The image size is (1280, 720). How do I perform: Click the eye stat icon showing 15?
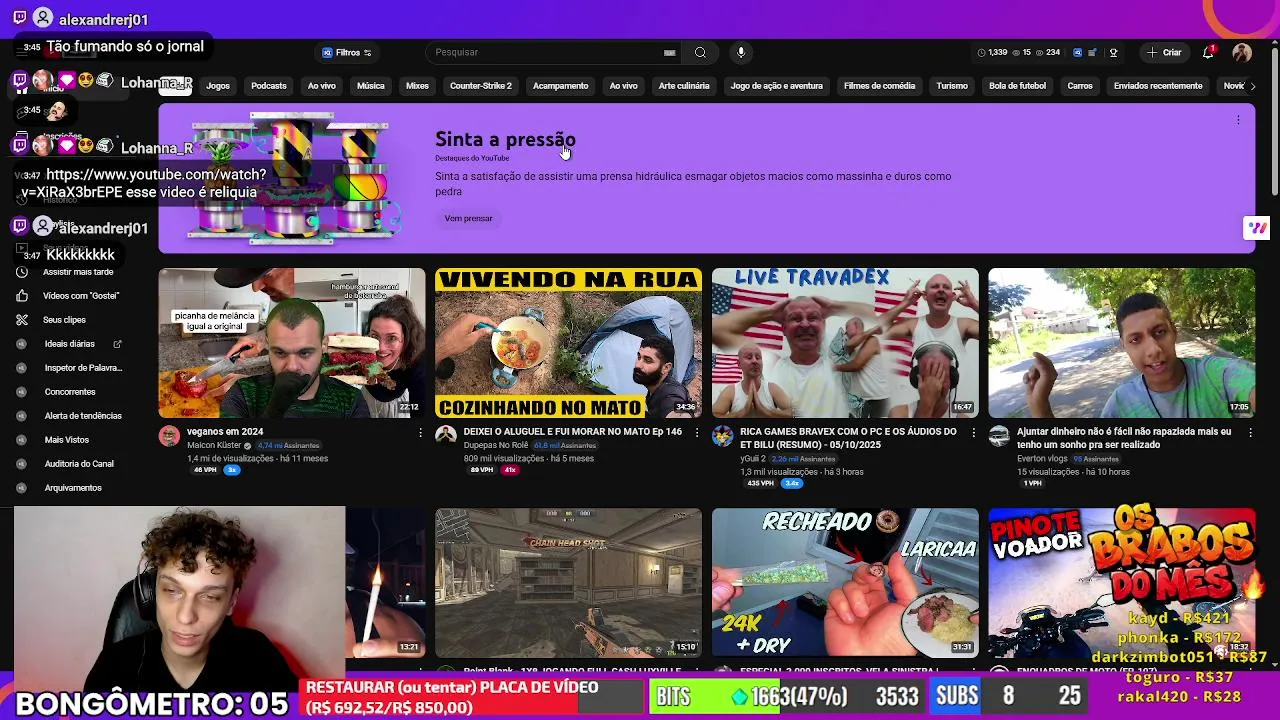coord(1016,53)
